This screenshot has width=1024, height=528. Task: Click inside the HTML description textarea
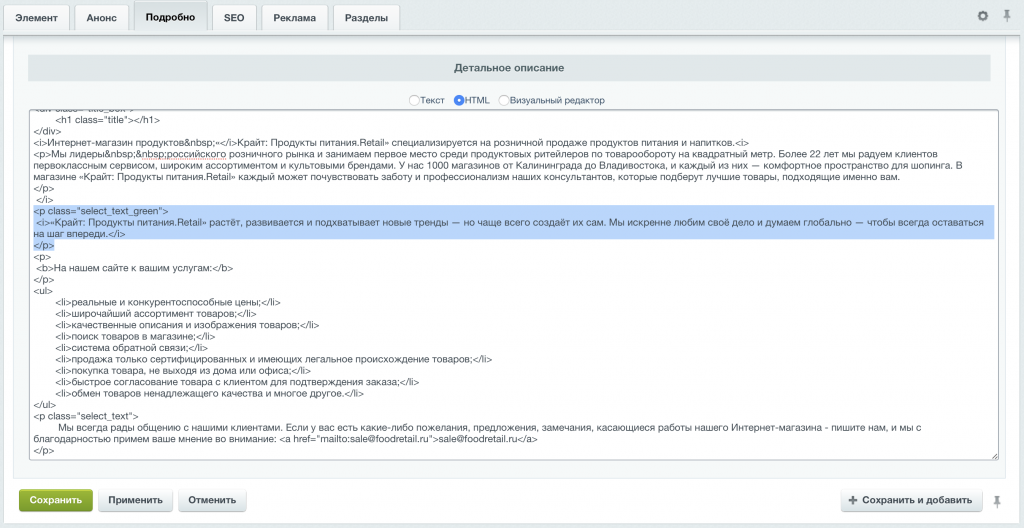[x=514, y=285]
